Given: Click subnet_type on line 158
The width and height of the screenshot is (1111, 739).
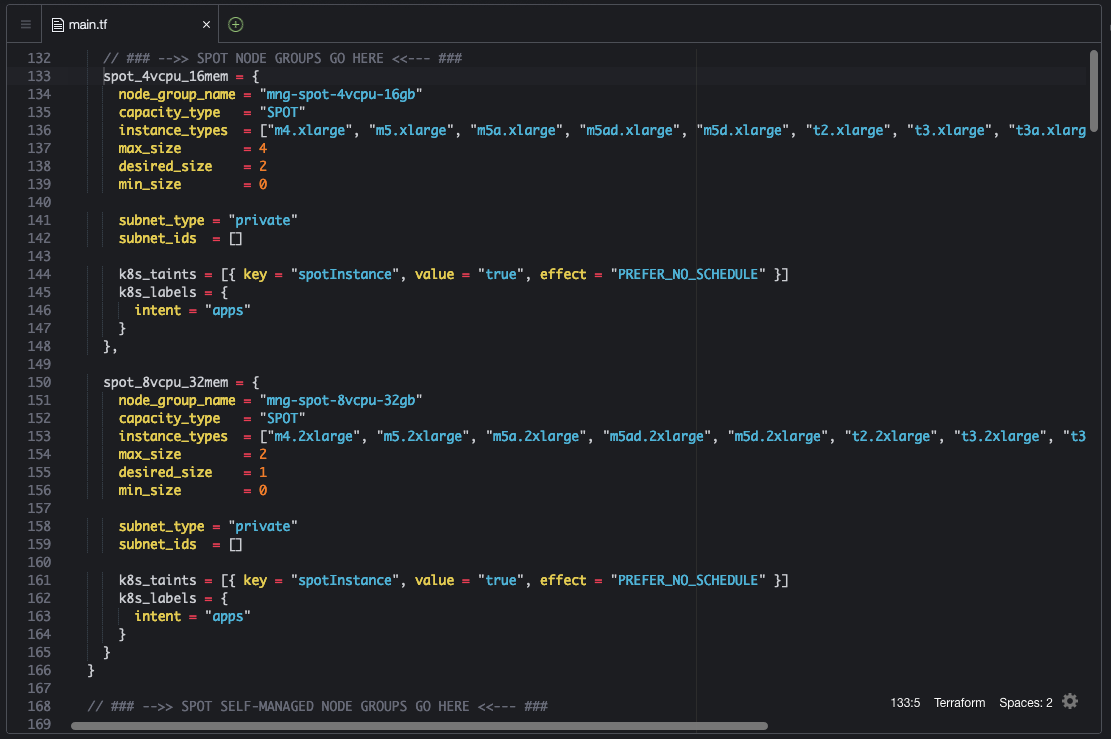Looking at the screenshot, I should coord(162,526).
